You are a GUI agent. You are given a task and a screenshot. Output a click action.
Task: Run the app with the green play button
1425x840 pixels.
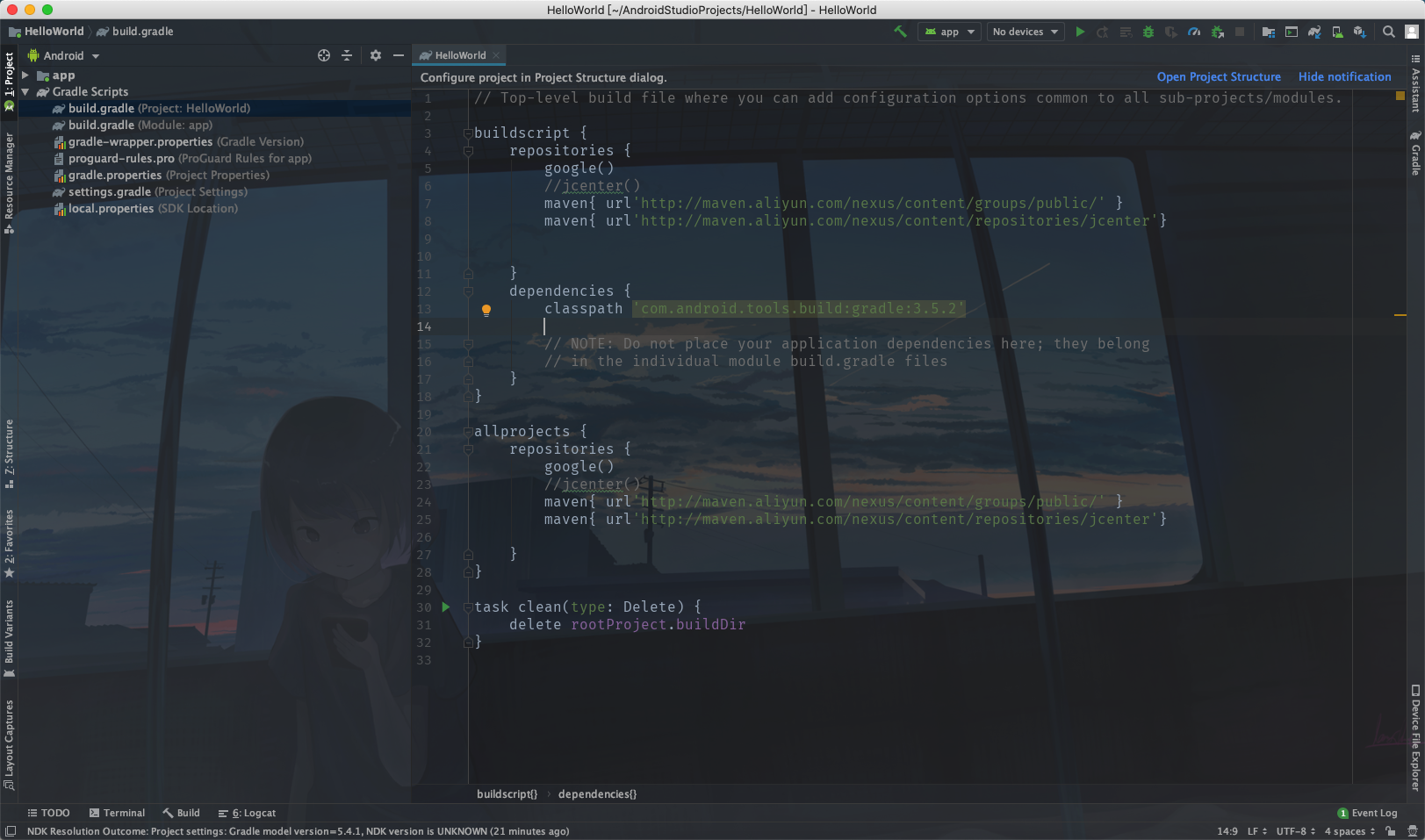point(1080,32)
